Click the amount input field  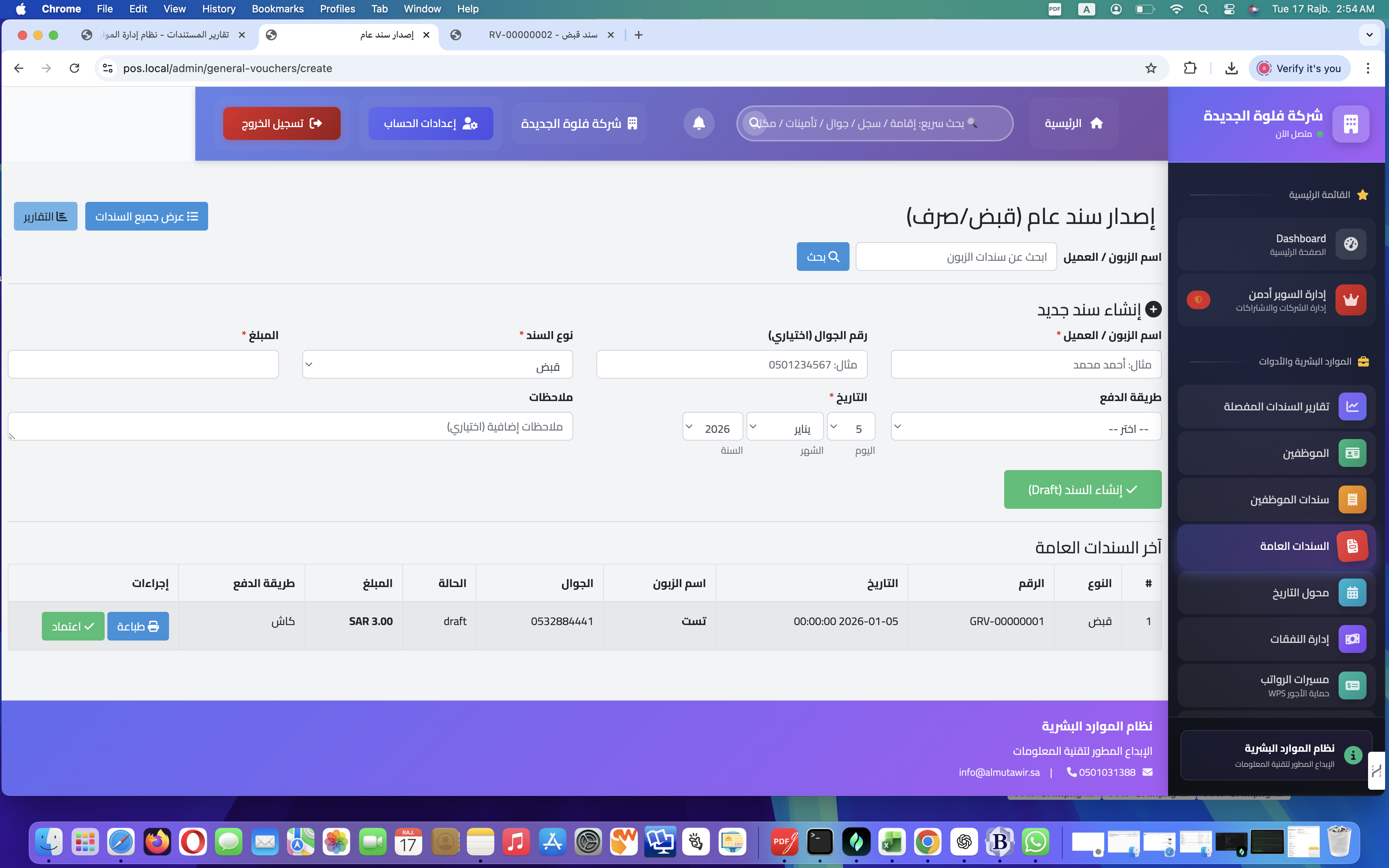(x=143, y=365)
